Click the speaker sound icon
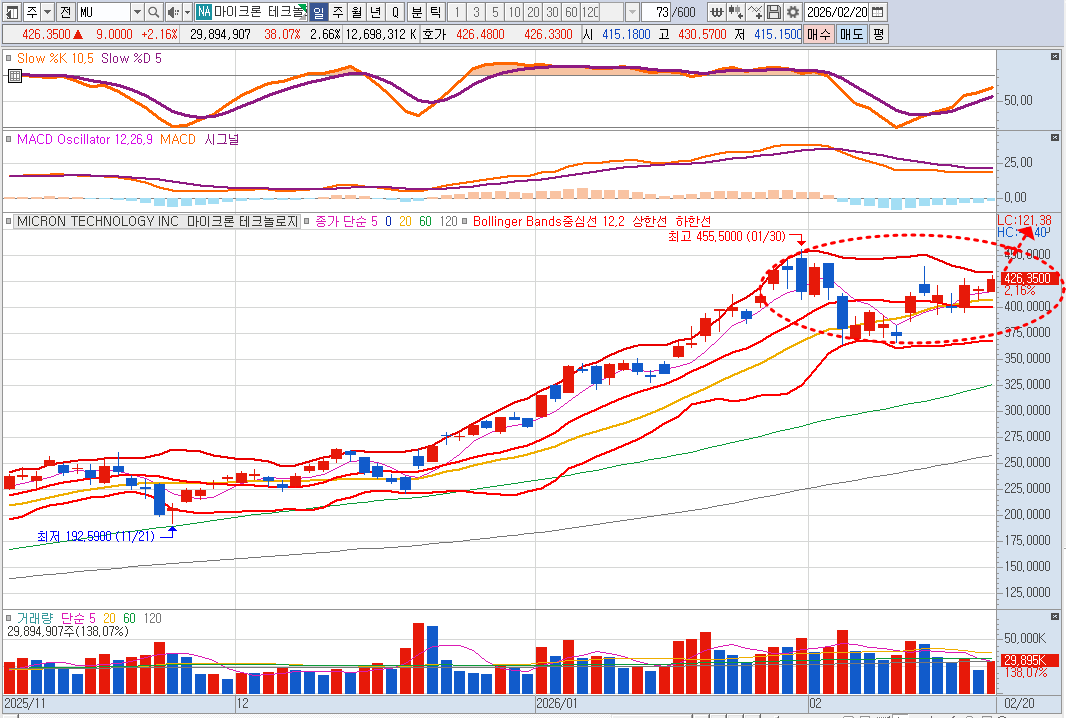 pyautogui.click(x=172, y=12)
